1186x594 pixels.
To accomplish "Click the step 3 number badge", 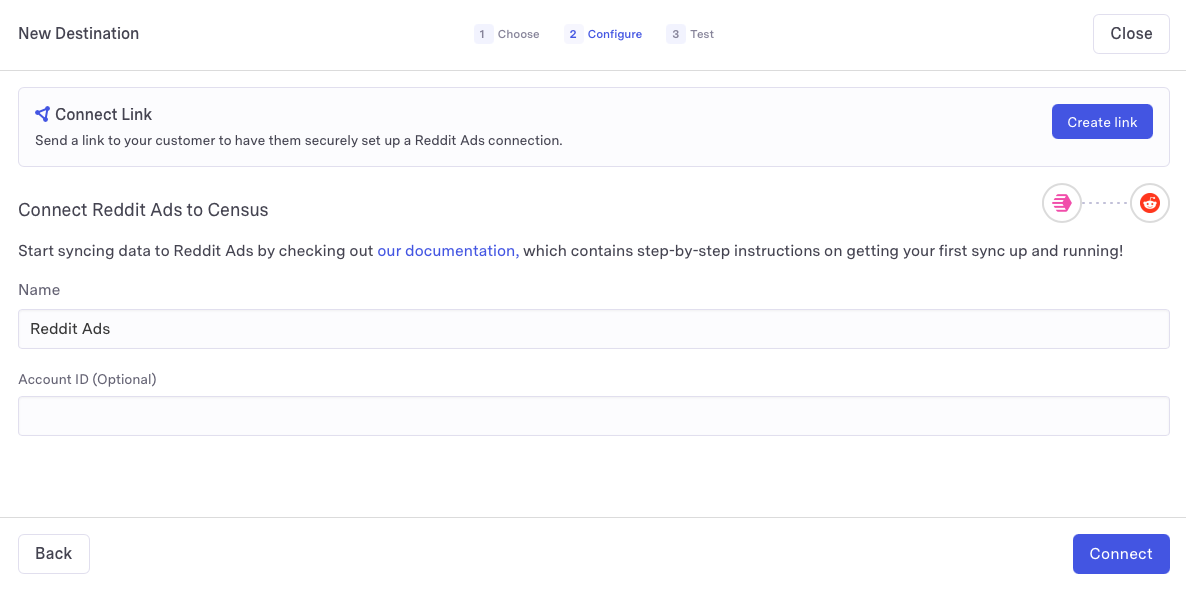I will click(676, 34).
